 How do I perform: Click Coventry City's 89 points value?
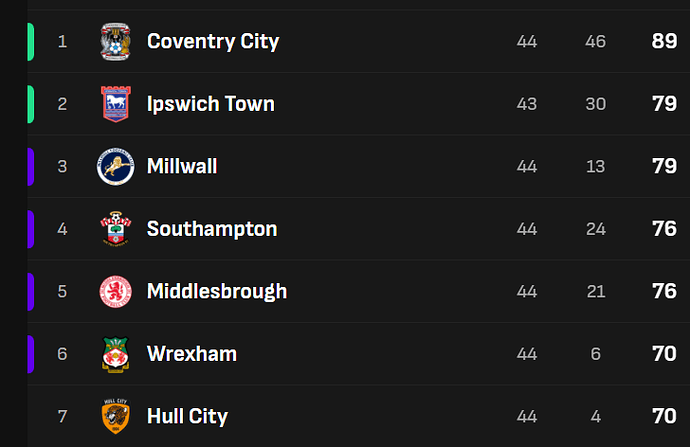tap(664, 41)
